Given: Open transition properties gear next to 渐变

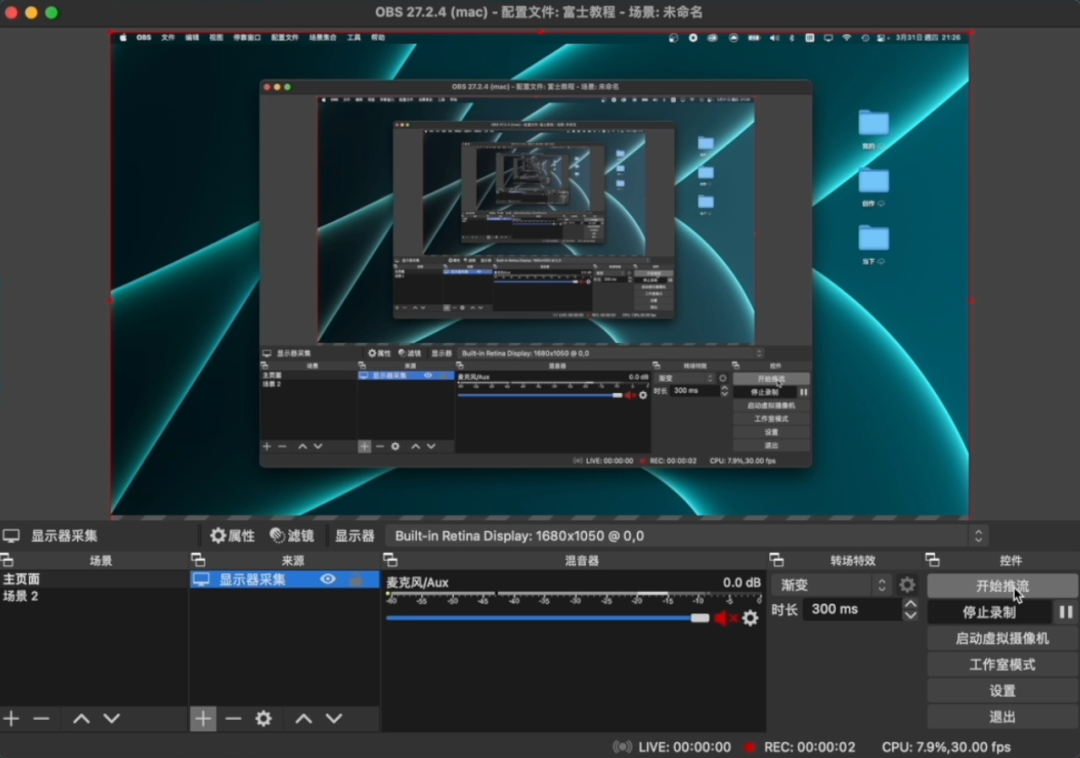Looking at the screenshot, I should point(907,585).
